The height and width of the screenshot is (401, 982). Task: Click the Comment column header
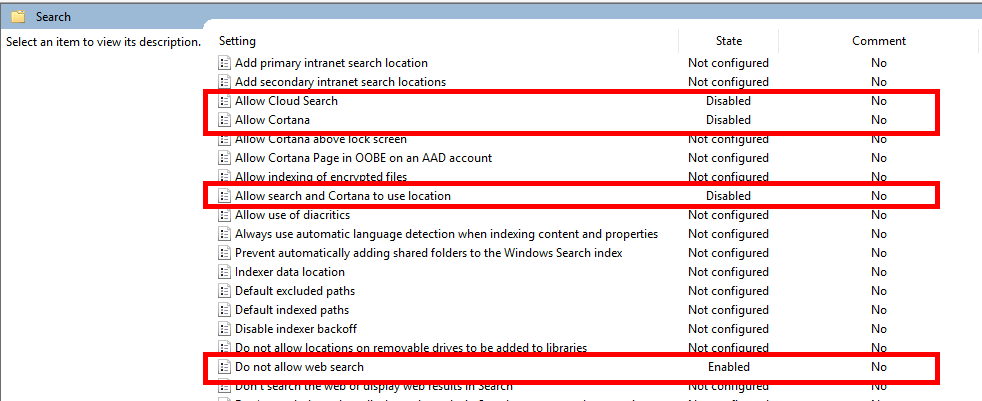[878, 41]
